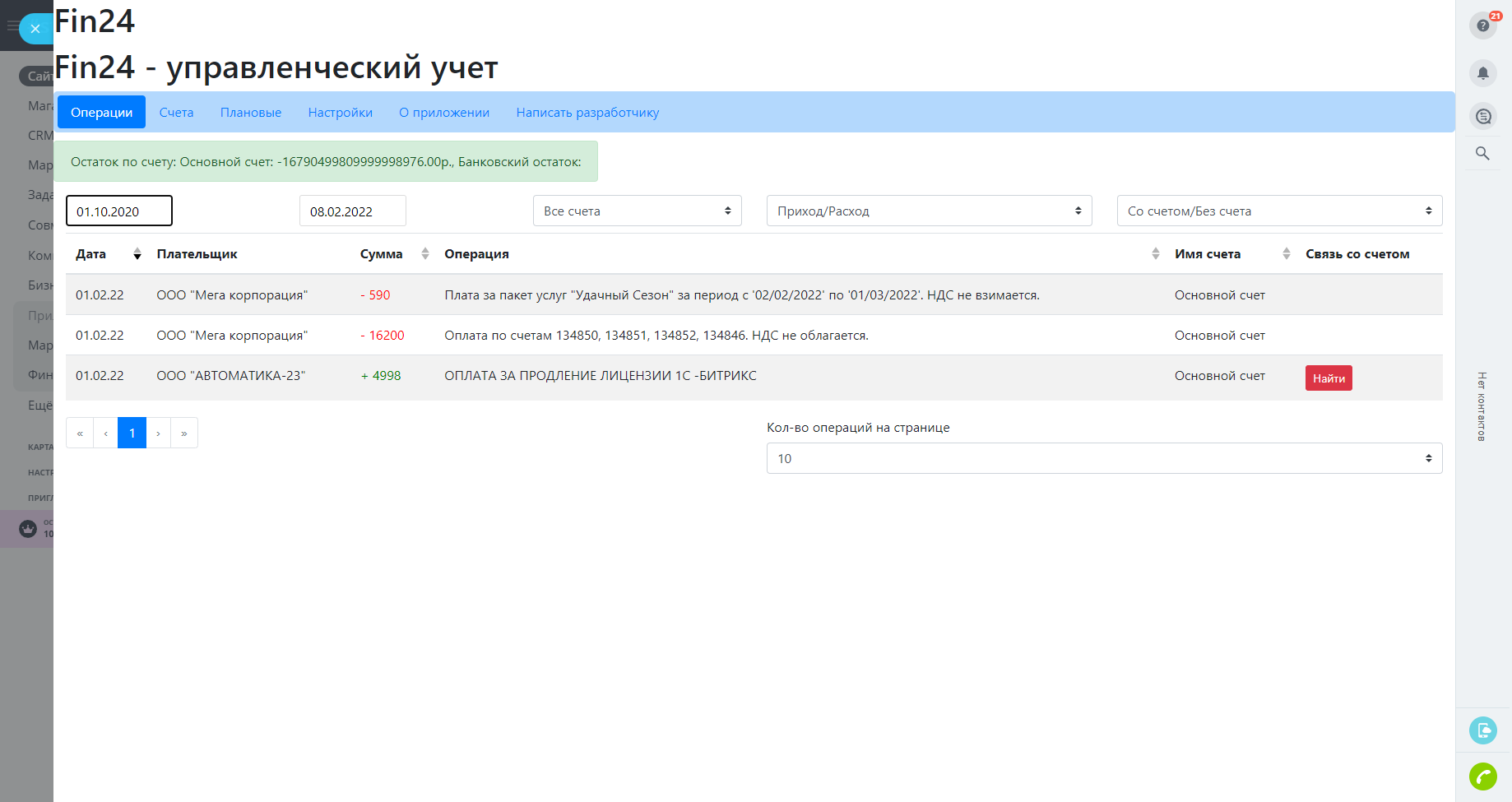Switch to the Счета tab
The width and height of the screenshot is (1512, 802).
pyautogui.click(x=177, y=112)
